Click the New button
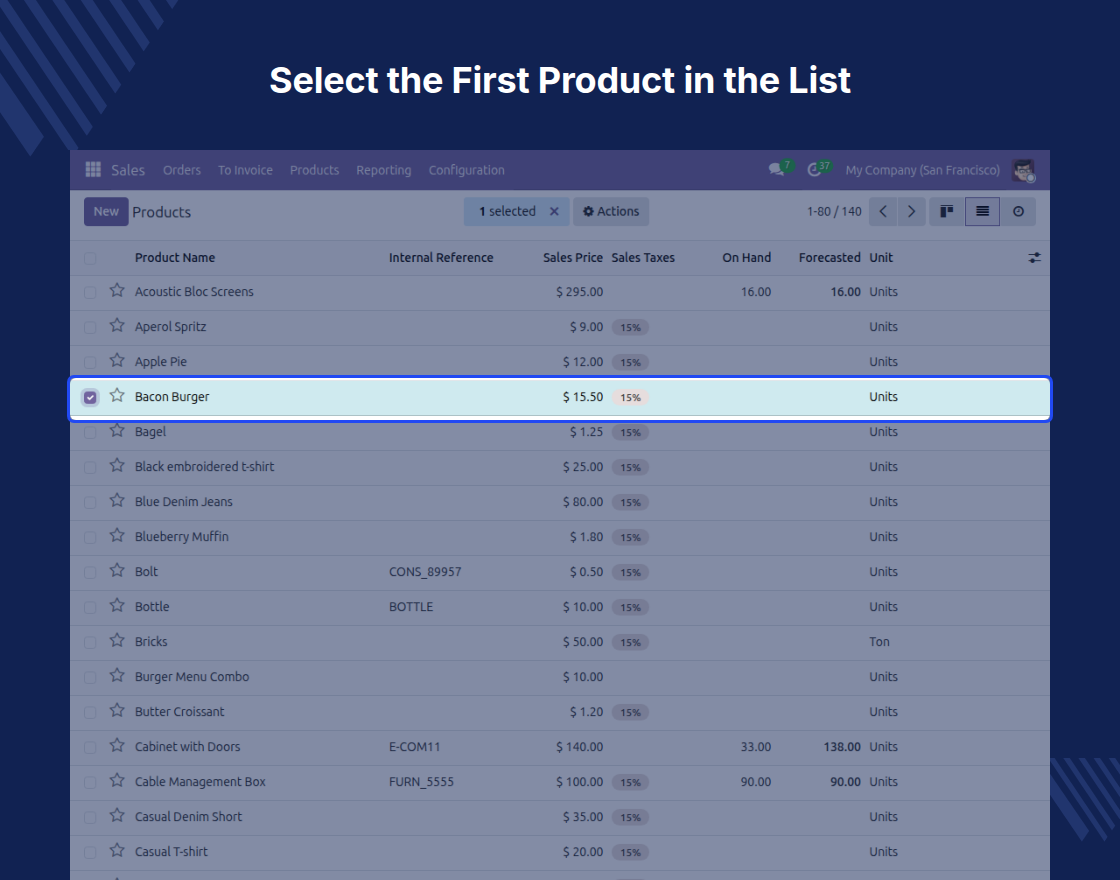Screen dimensions: 1120x880 pos(106,211)
